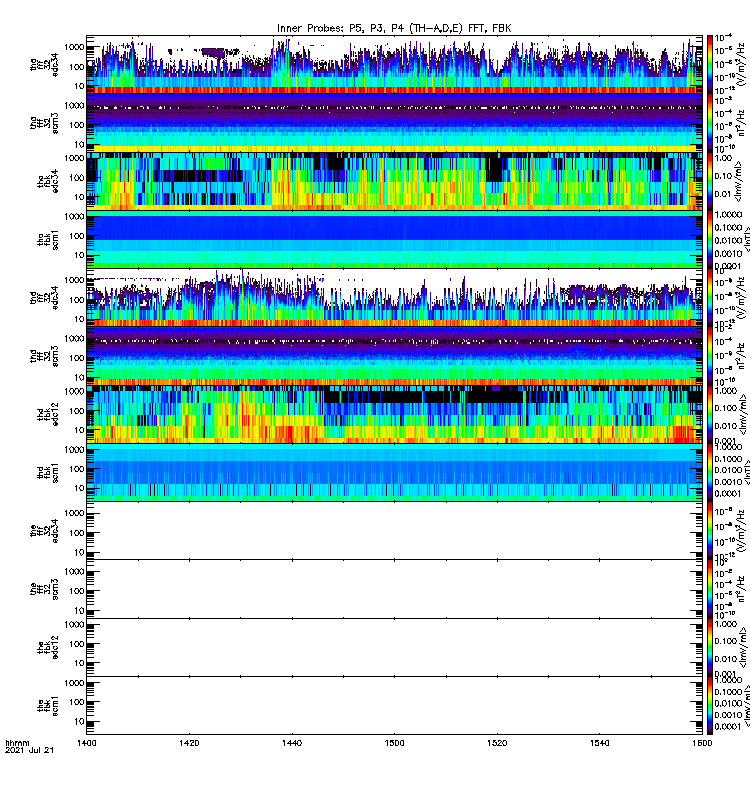The image size is (750, 800).
Task: Select the 'the fbk edc12' panel label
Action: (x=48, y=648)
